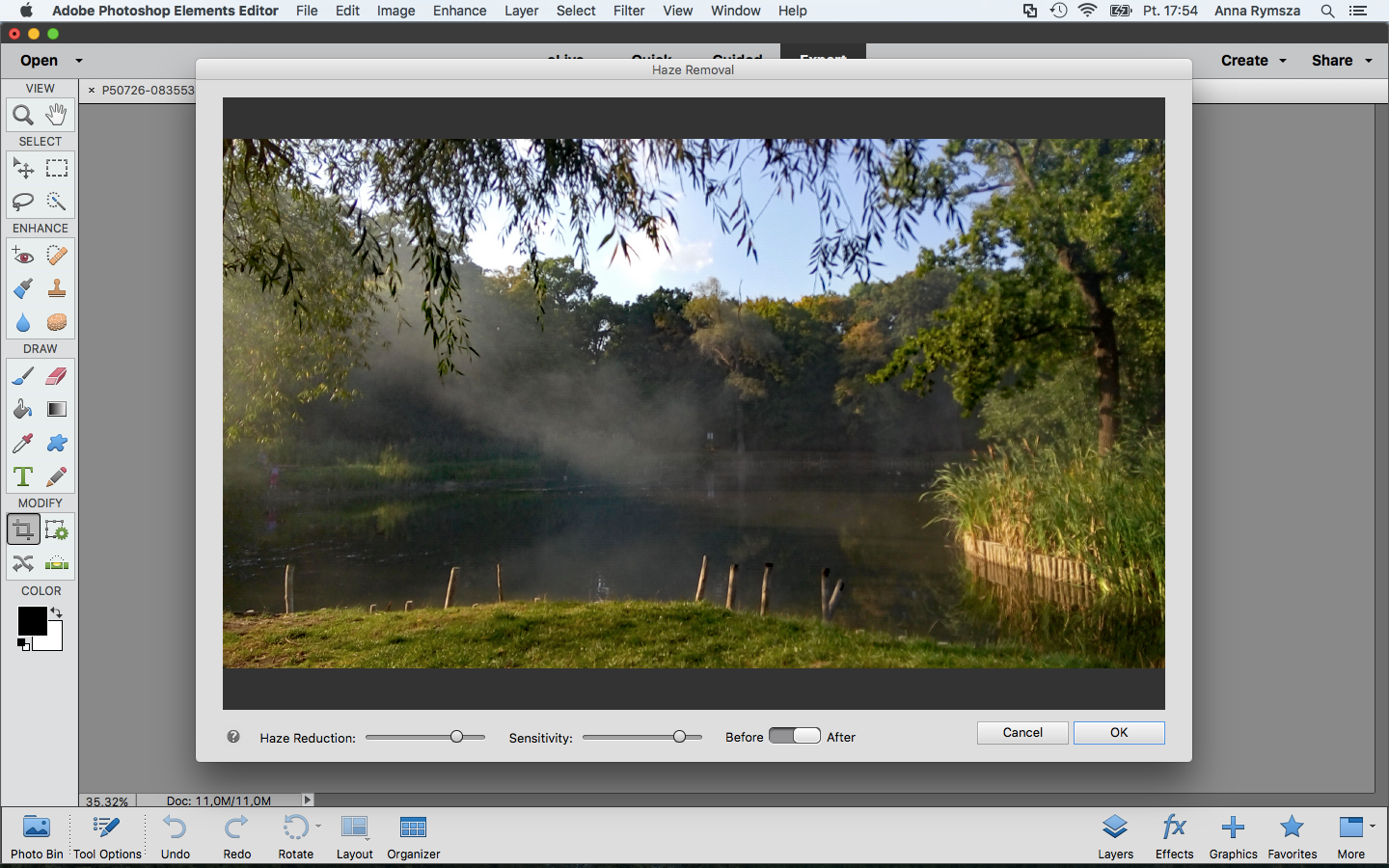Activate the Crop tool

click(x=23, y=529)
